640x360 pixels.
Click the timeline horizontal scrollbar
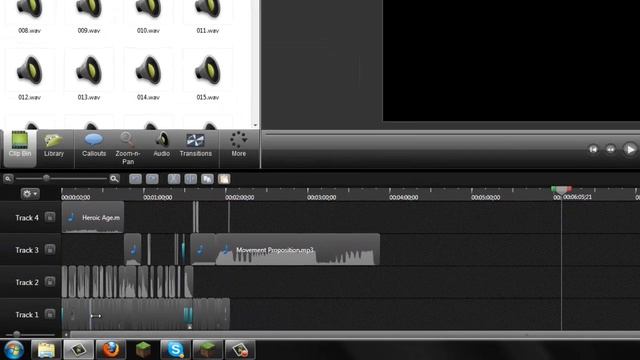pos(355,335)
